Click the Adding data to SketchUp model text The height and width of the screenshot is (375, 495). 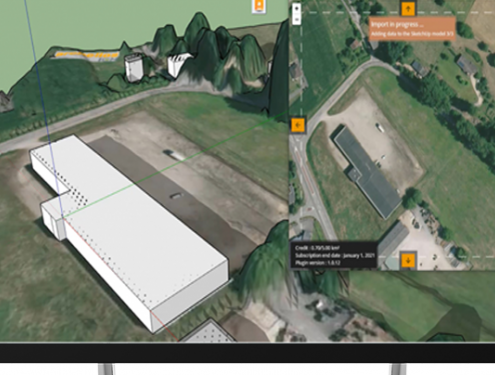tap(412, 34)
